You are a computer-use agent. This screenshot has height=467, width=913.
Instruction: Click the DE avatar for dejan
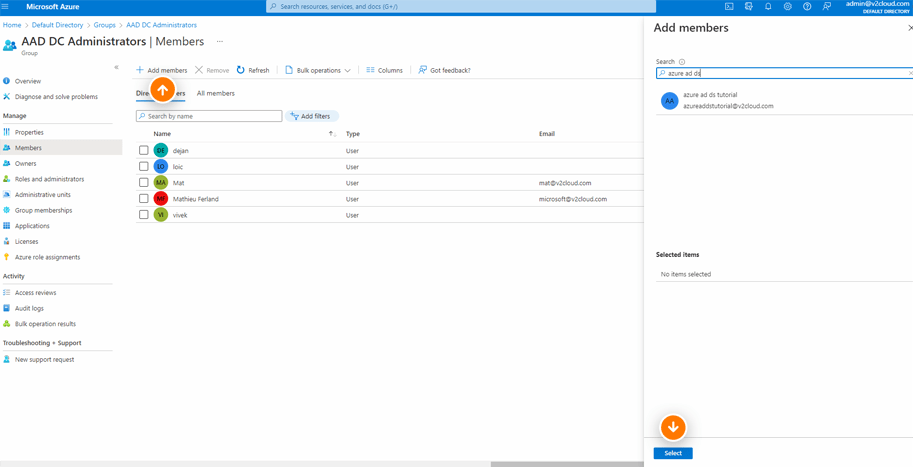[x=161, y=150]
